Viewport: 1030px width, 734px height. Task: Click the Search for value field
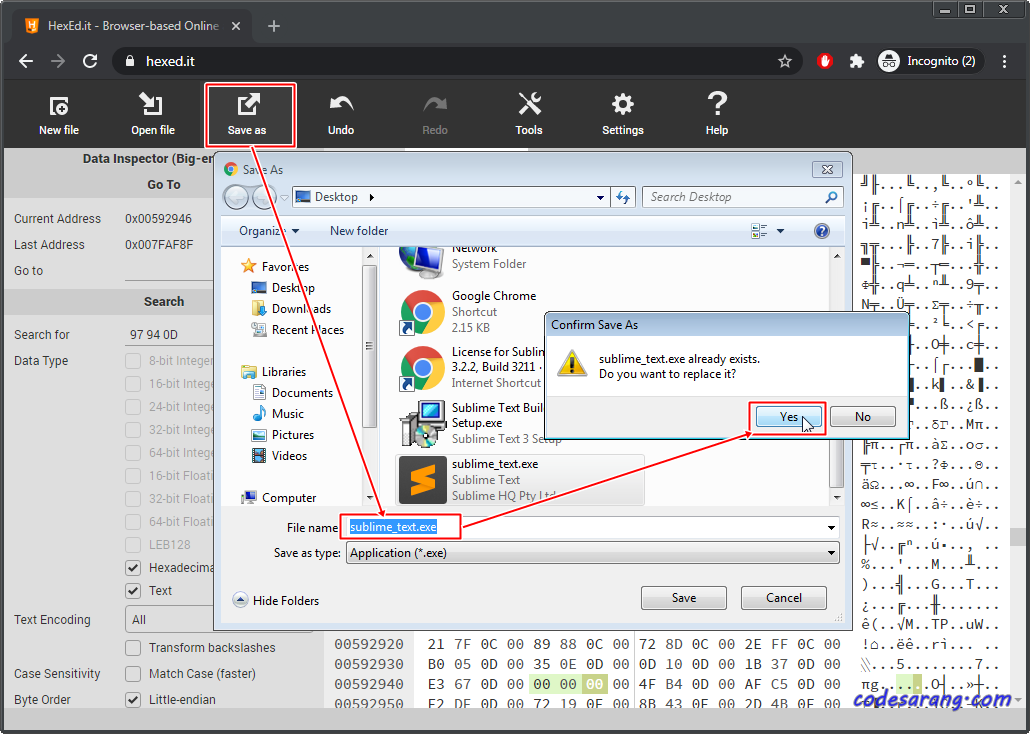click(x=169, y=334)
